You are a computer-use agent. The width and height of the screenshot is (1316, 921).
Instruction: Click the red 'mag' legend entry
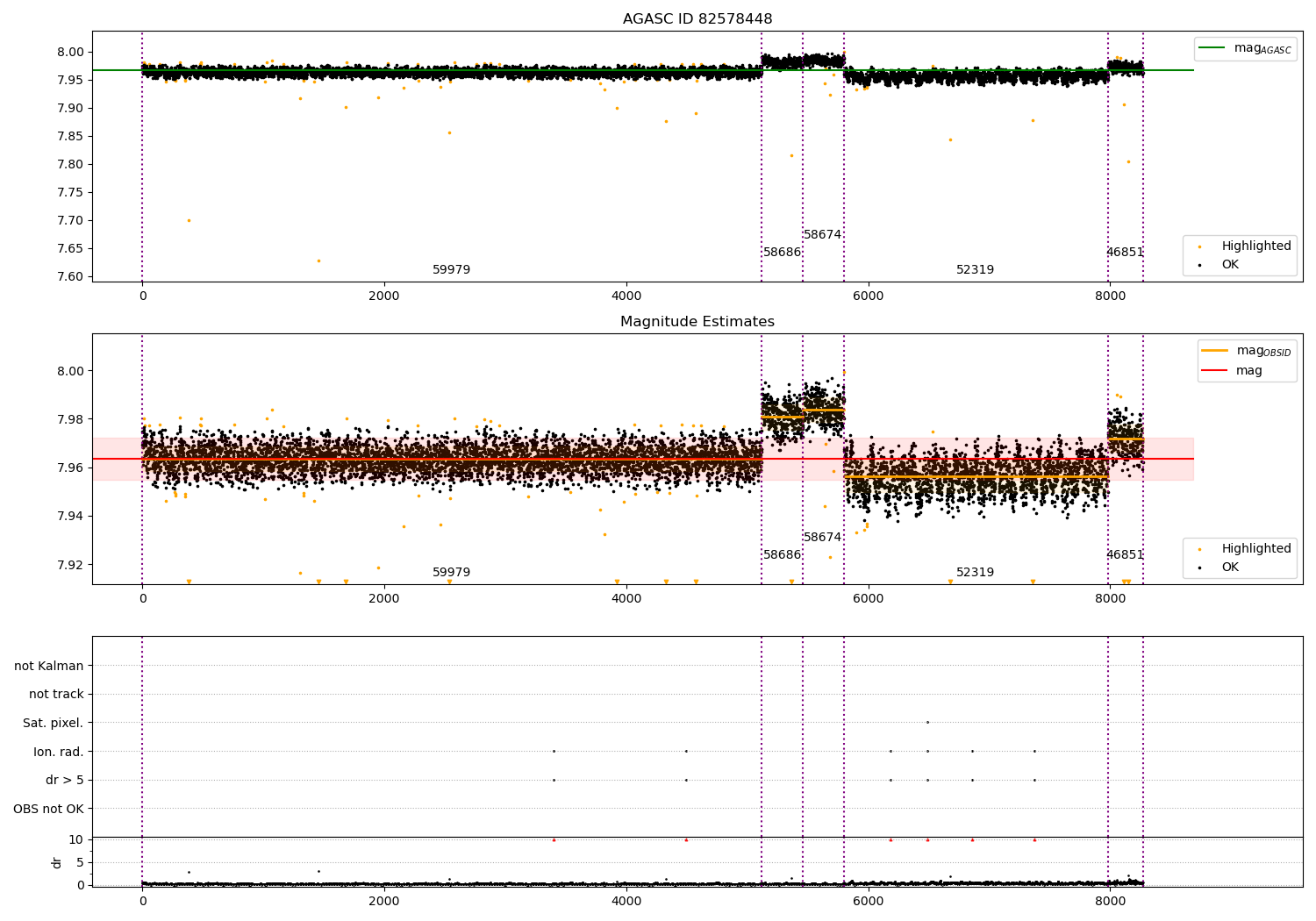click(1232, 370)
